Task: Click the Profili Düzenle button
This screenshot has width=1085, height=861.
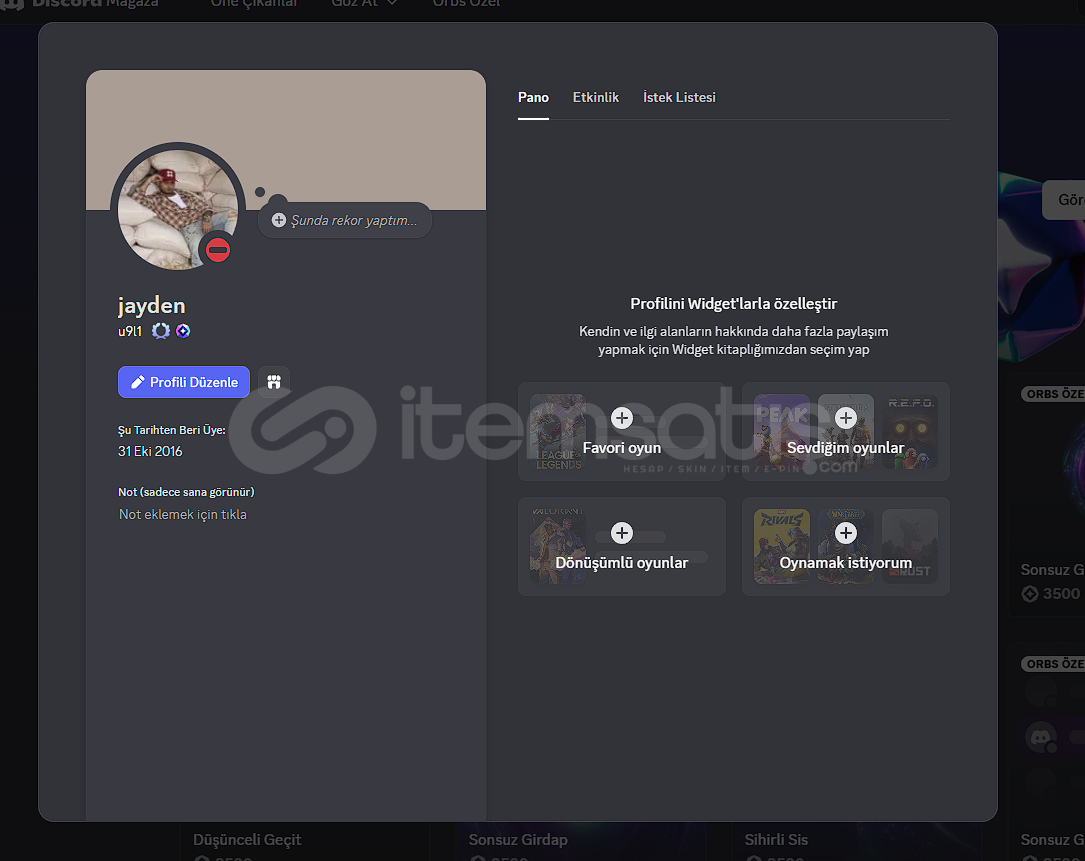Action: point(183,382)
